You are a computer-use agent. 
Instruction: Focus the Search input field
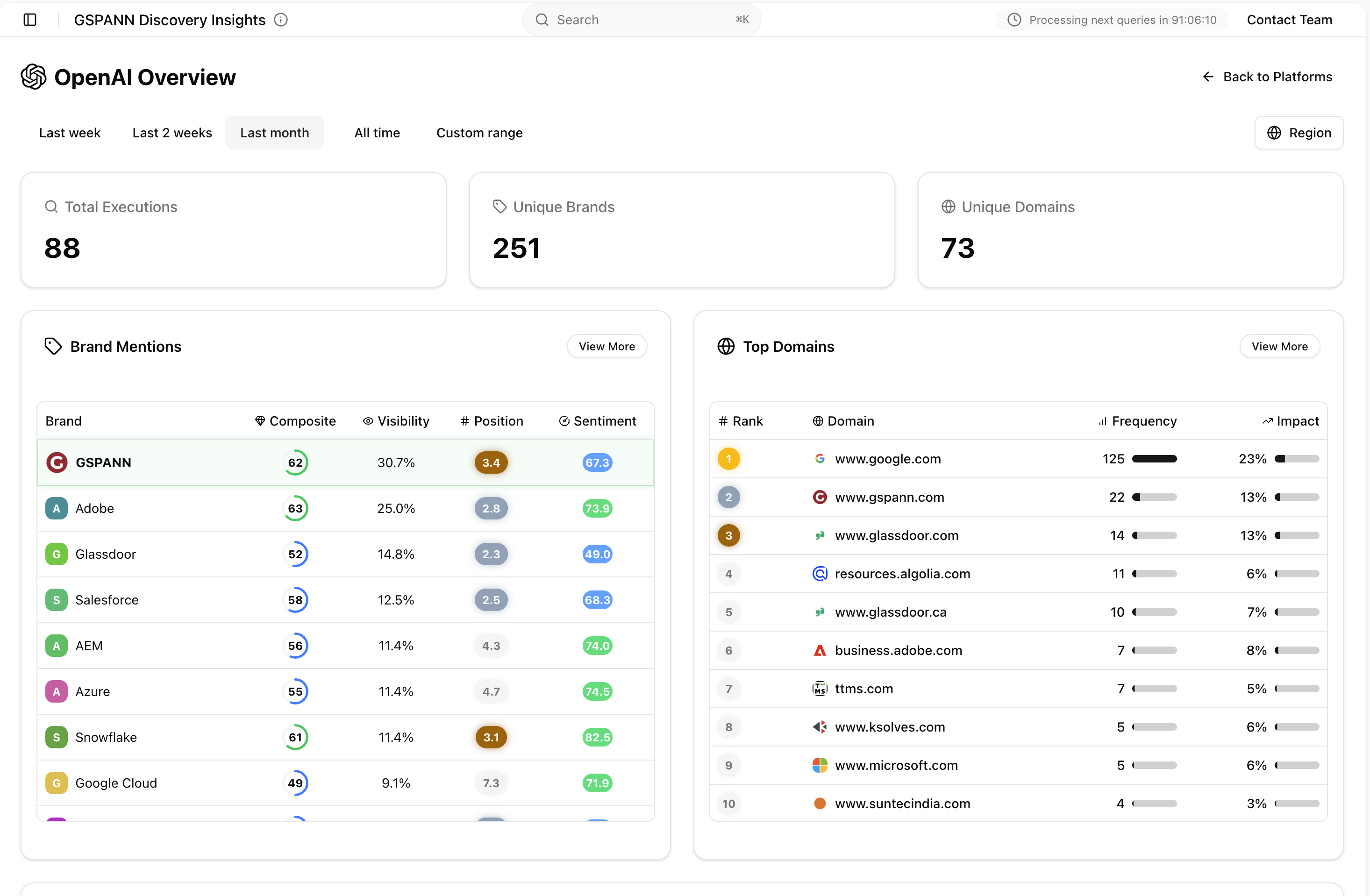tap(642, 20)
